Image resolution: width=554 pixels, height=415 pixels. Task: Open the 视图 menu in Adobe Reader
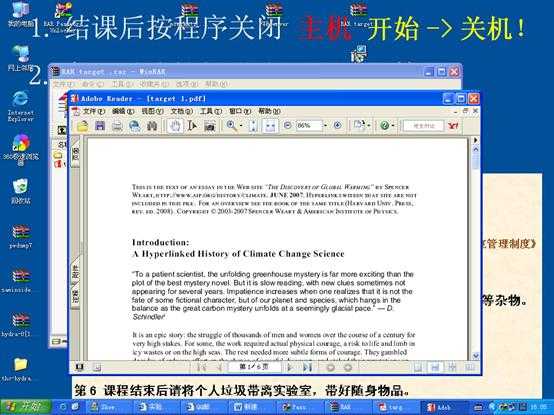[152, 111]
